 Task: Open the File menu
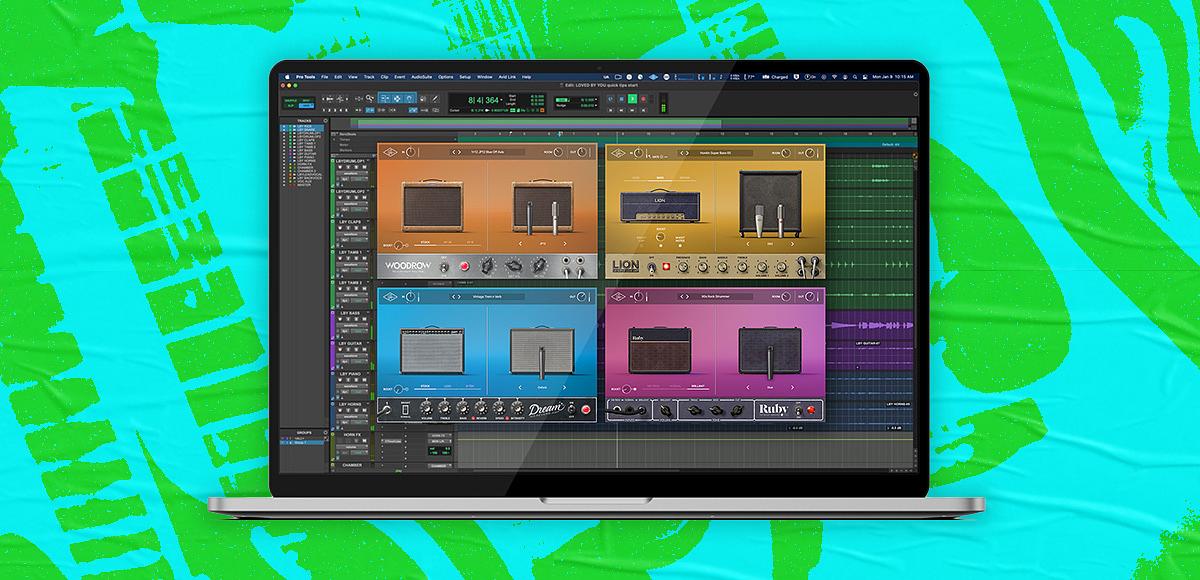324,77
